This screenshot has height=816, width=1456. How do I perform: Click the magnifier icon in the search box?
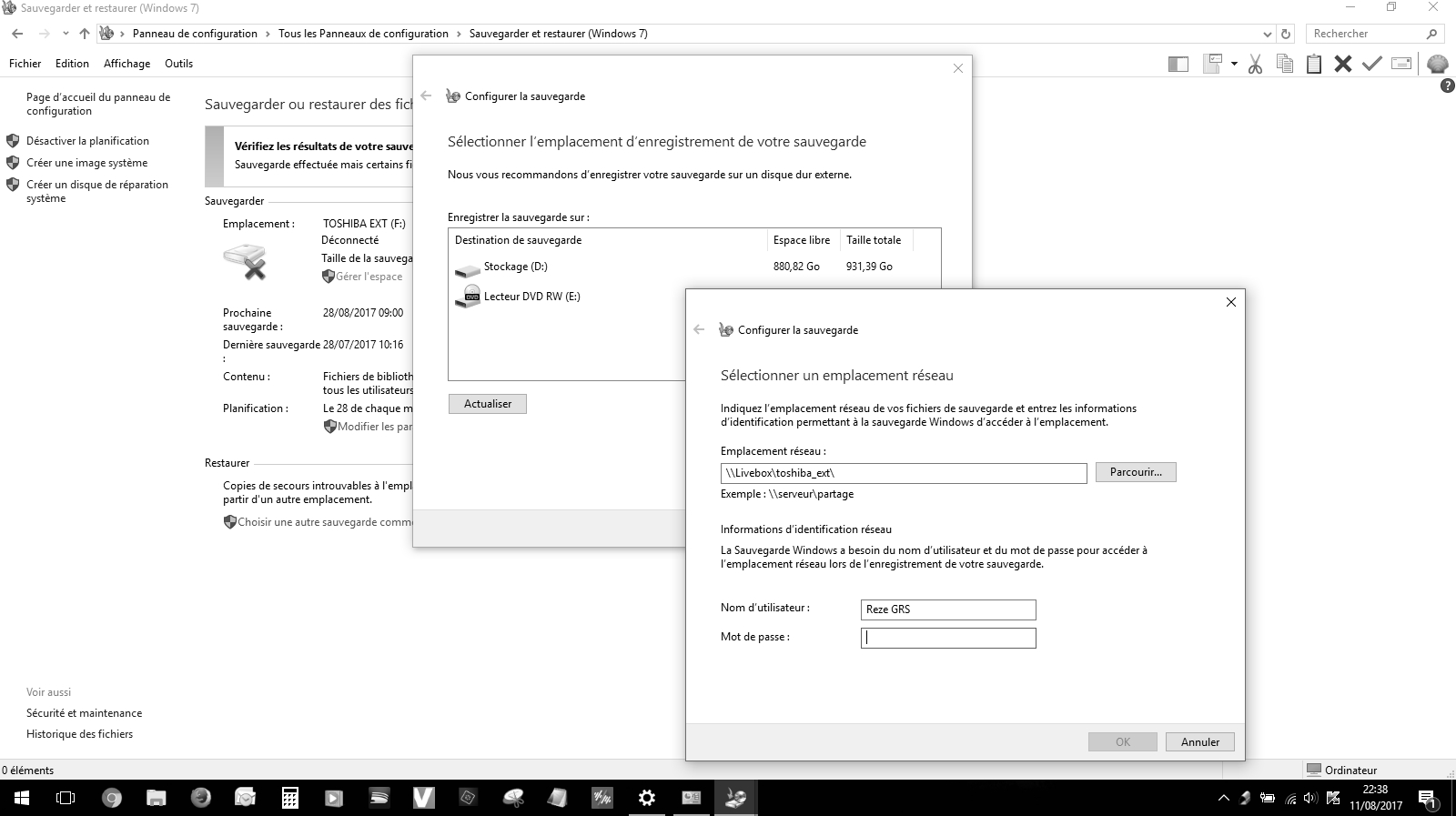click(x=1431, y=34)
